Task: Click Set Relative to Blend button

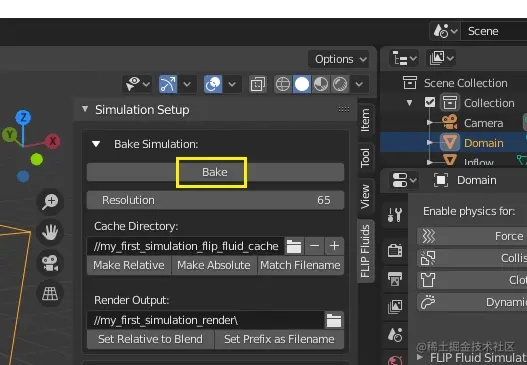Action: pos(150,339)
